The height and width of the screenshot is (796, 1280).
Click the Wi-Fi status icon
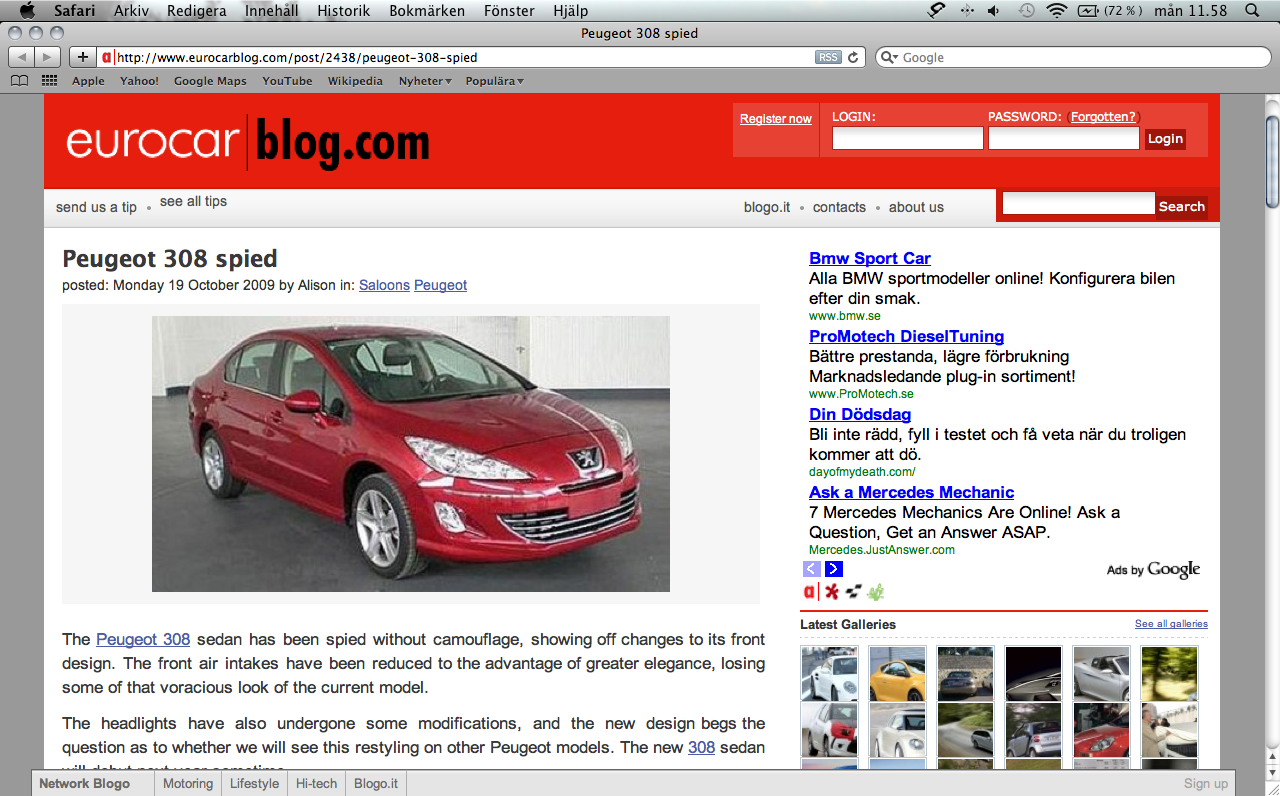1057,11
